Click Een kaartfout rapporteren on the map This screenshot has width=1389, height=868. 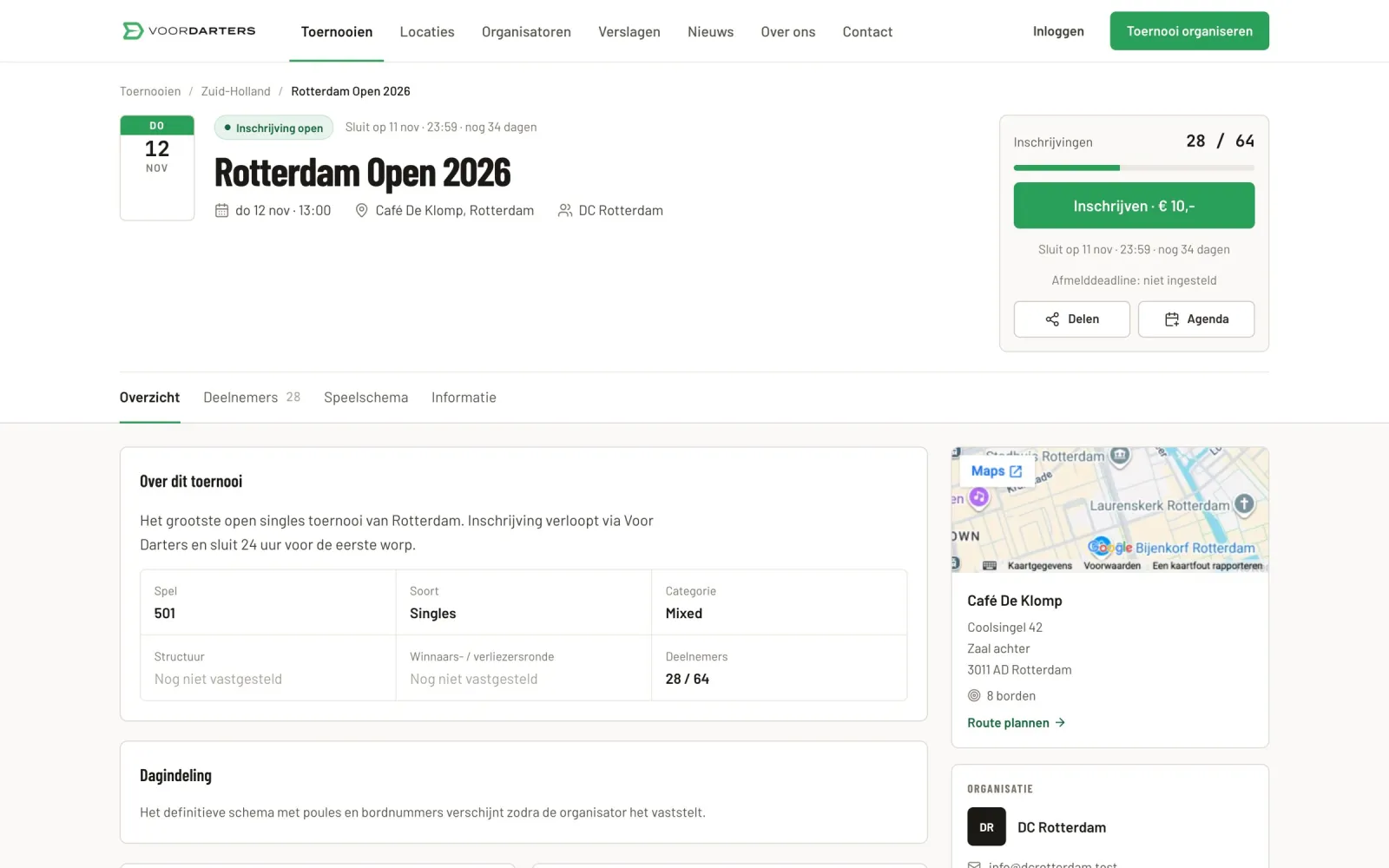coord(1208,566)
